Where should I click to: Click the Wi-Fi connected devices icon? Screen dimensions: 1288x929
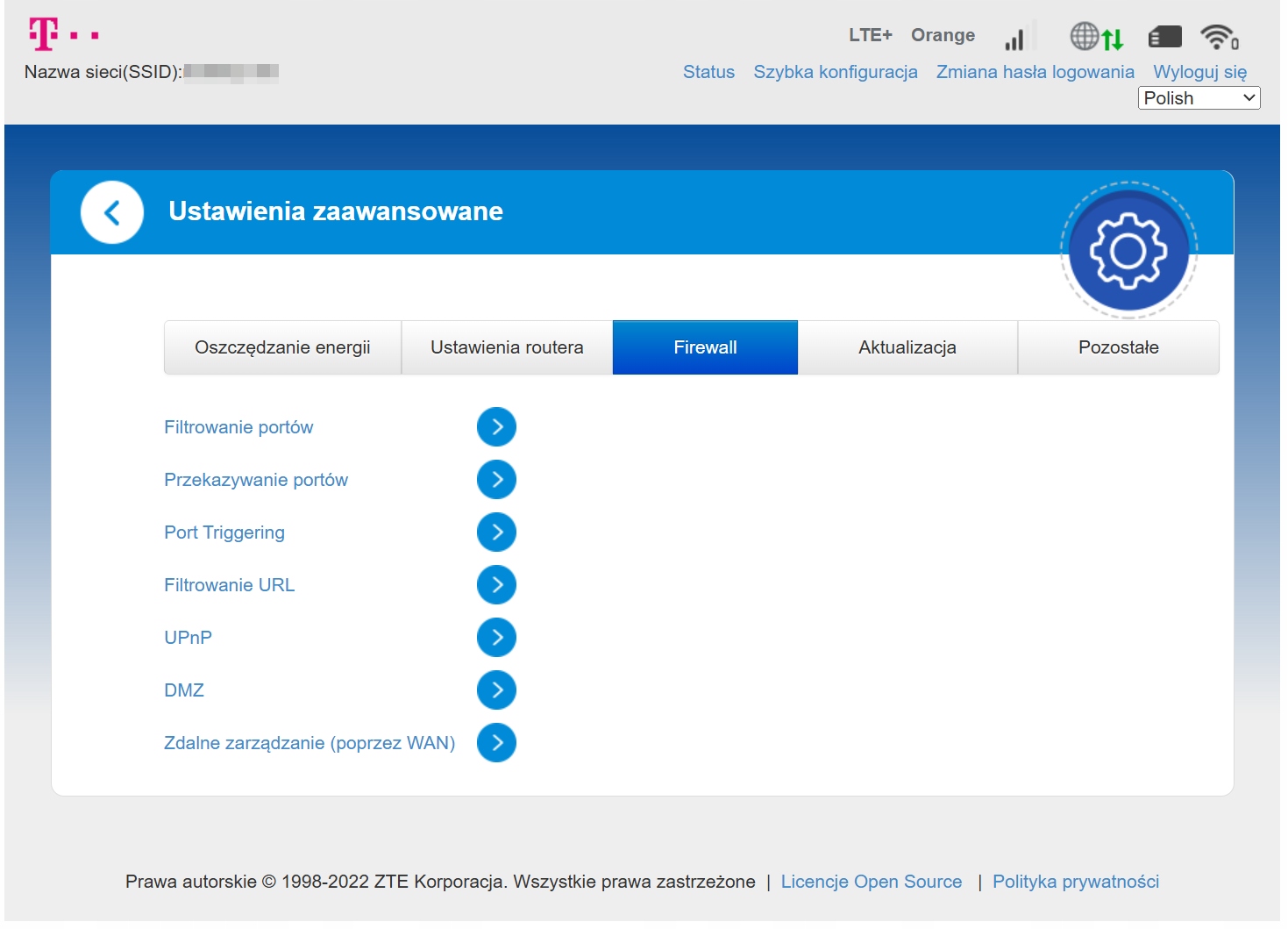[x=1219, y=37]
